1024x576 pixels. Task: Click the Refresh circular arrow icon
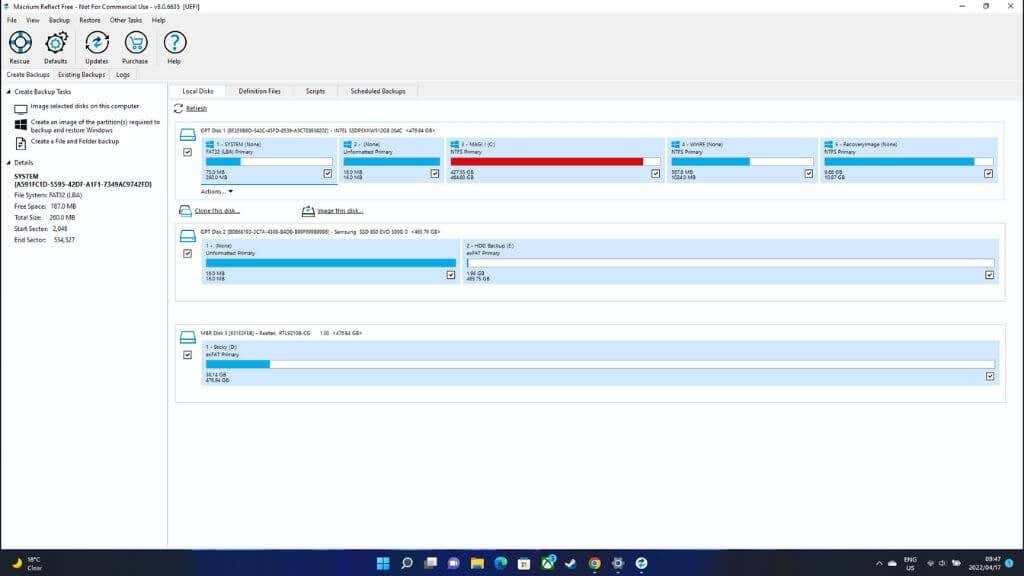[x=178, y=108]
